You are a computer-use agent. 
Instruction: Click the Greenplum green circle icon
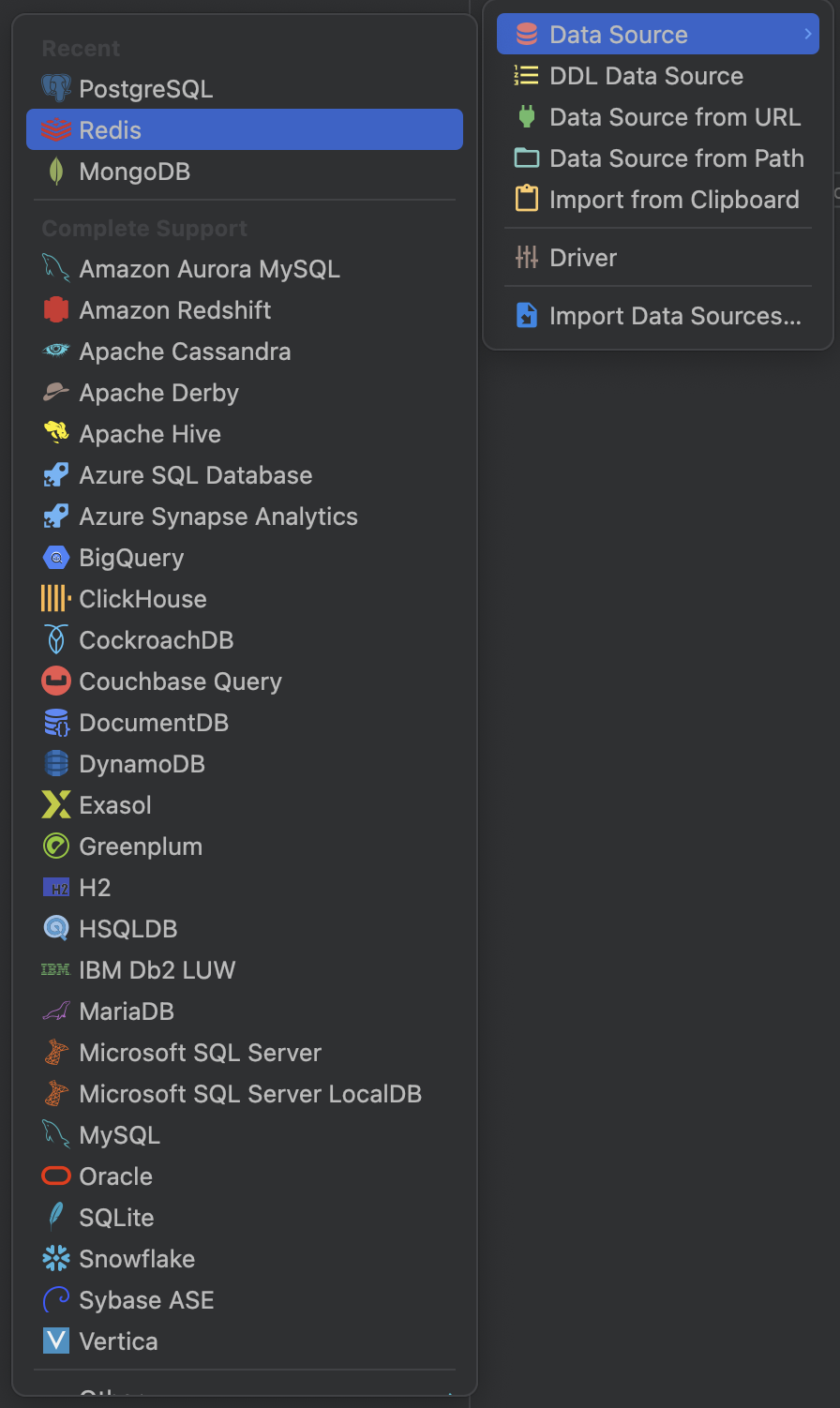56,846
